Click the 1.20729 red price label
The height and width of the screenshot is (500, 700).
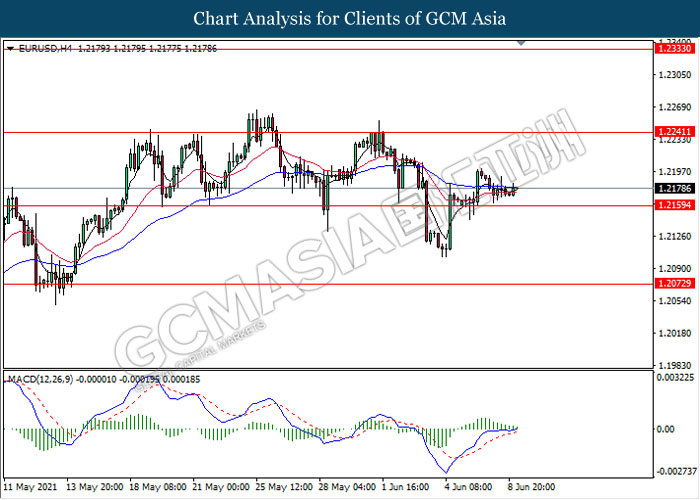671,284
